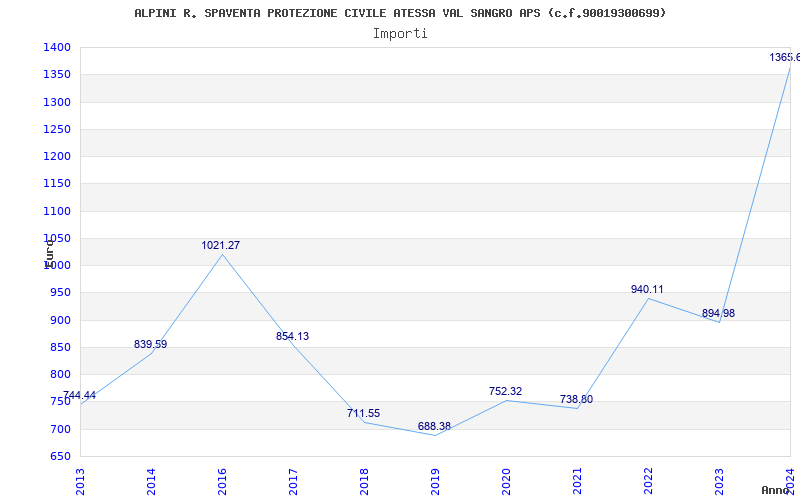Image resolution: width=800 pixels, height=500 pixels.
Task: Select the 2019 x-axis year label
Action: click(x=435, y=482)
